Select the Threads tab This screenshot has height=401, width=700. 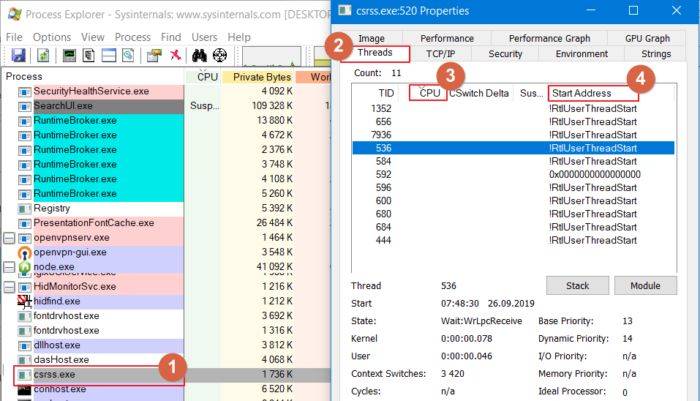[375, 53]
